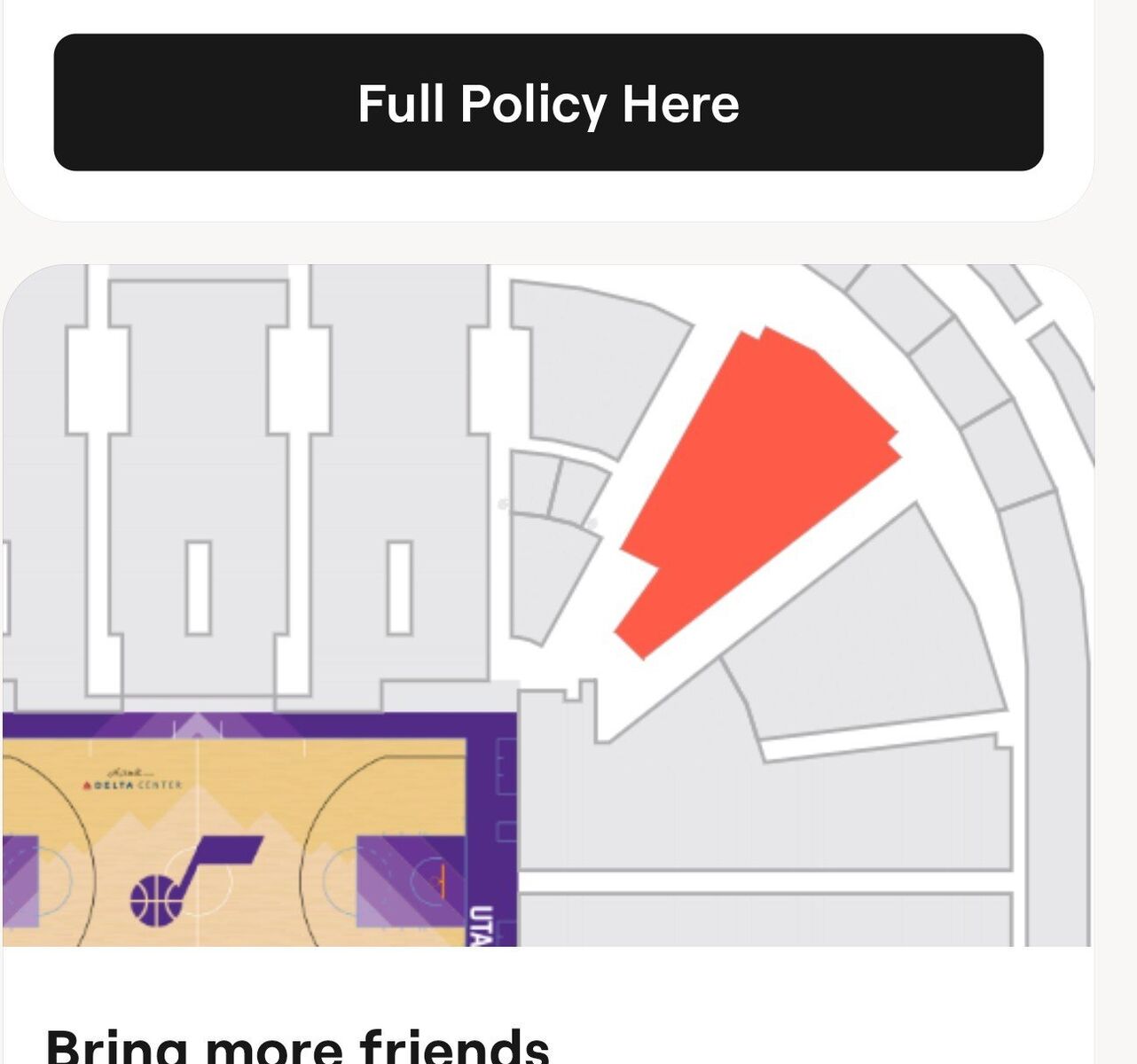The image size is (1137, 1064).
Task: Click the Full Policy Here button
Action: (x=548, y=103)
